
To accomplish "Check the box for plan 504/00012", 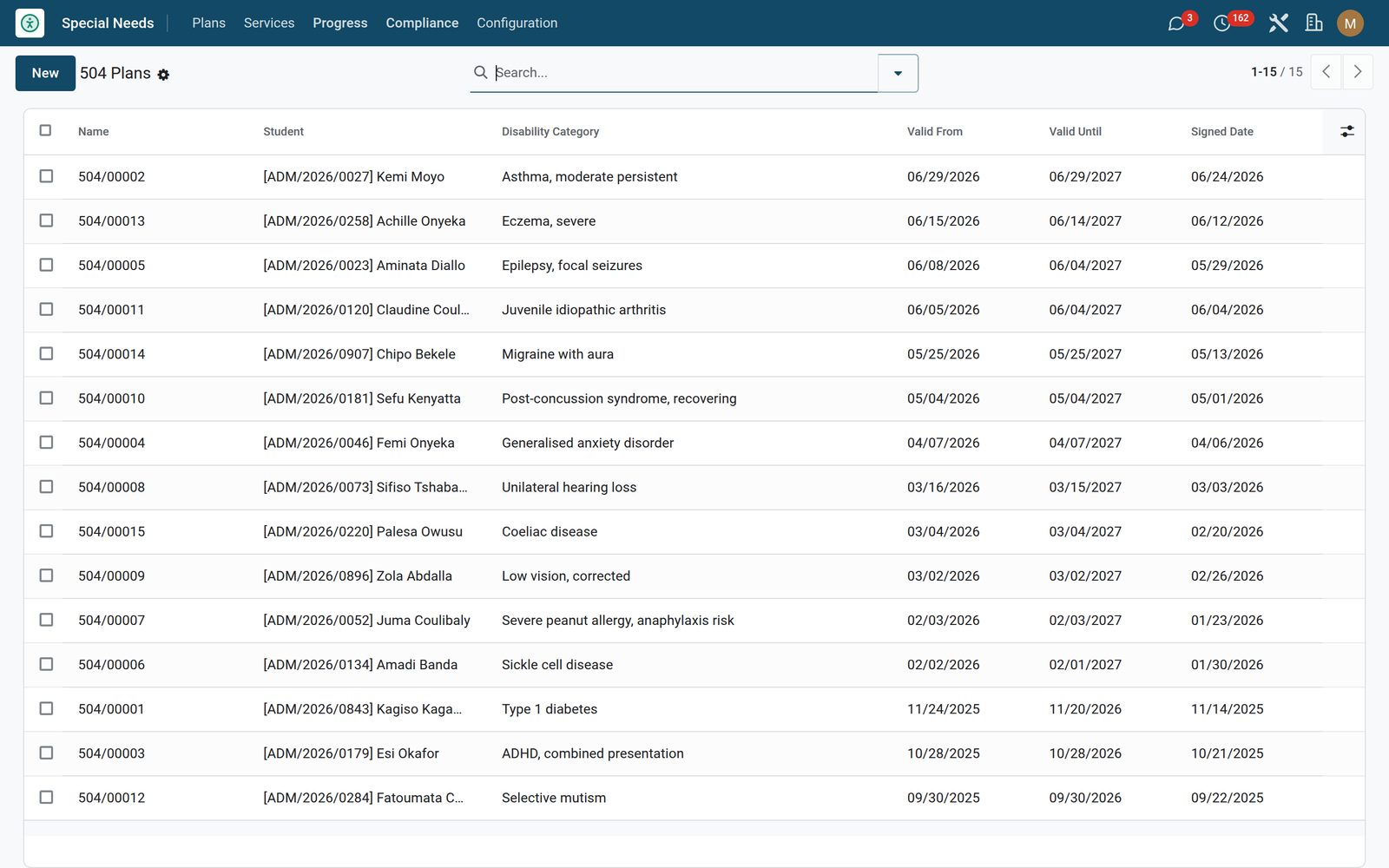I will [46, 797].
